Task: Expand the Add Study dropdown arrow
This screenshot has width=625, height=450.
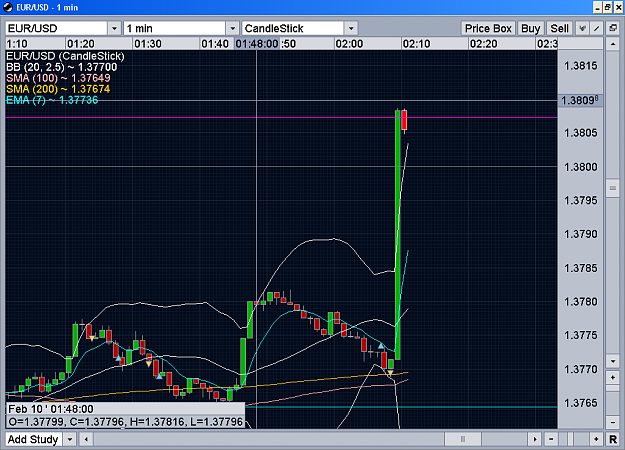Action: point(70,439)
